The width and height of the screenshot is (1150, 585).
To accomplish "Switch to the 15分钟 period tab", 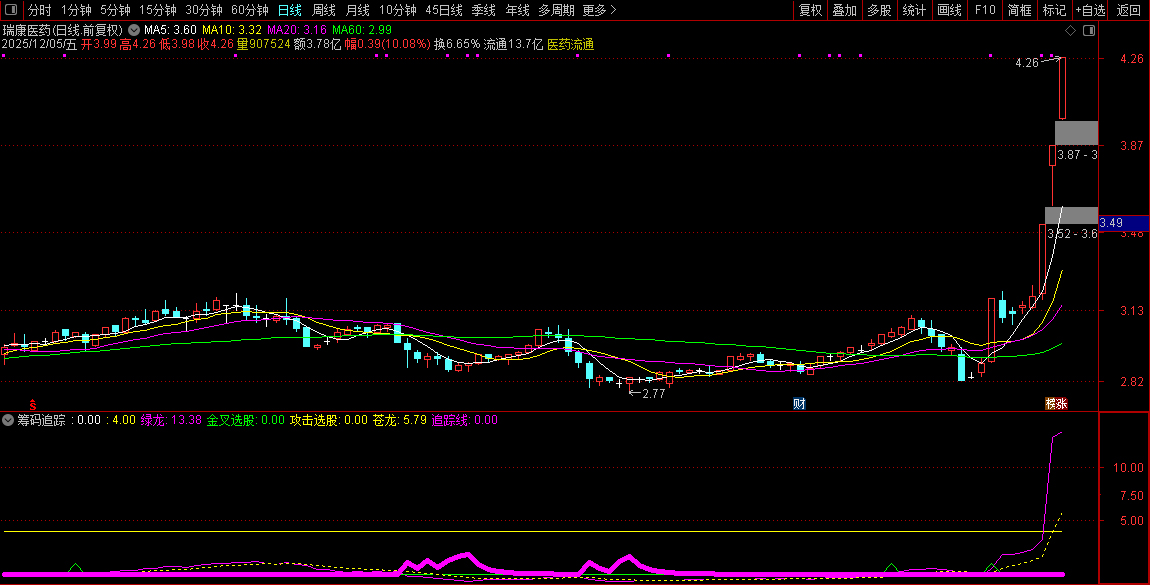I will click(x=158, y=10).
